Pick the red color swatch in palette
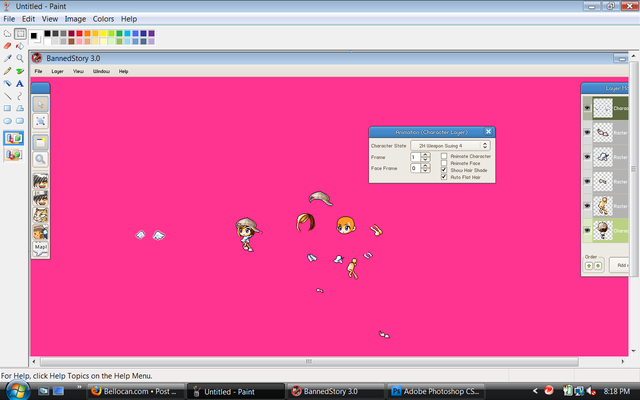 [79, 33]
